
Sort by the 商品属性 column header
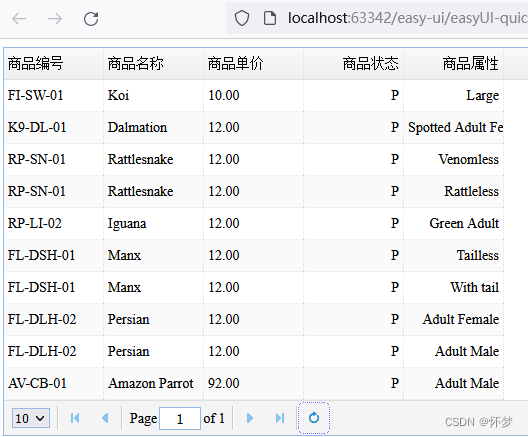(454, 64)
